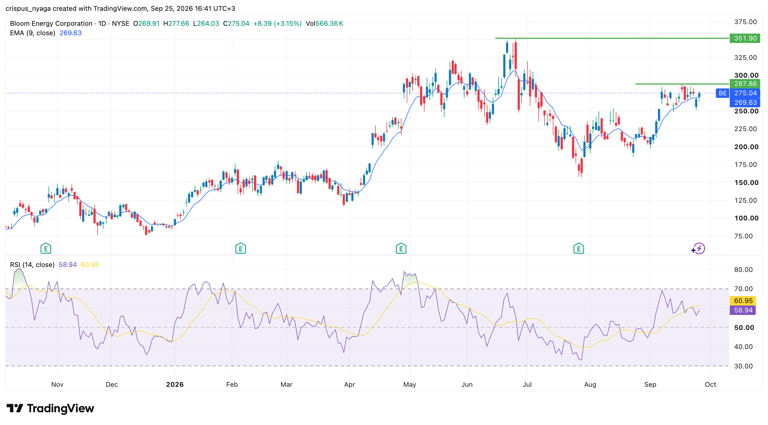Image resolution: width=768 pixels, height=425 pixels.
Task: Click the Bloom Energy Corporation symbol title
Action: coord(51,24)
